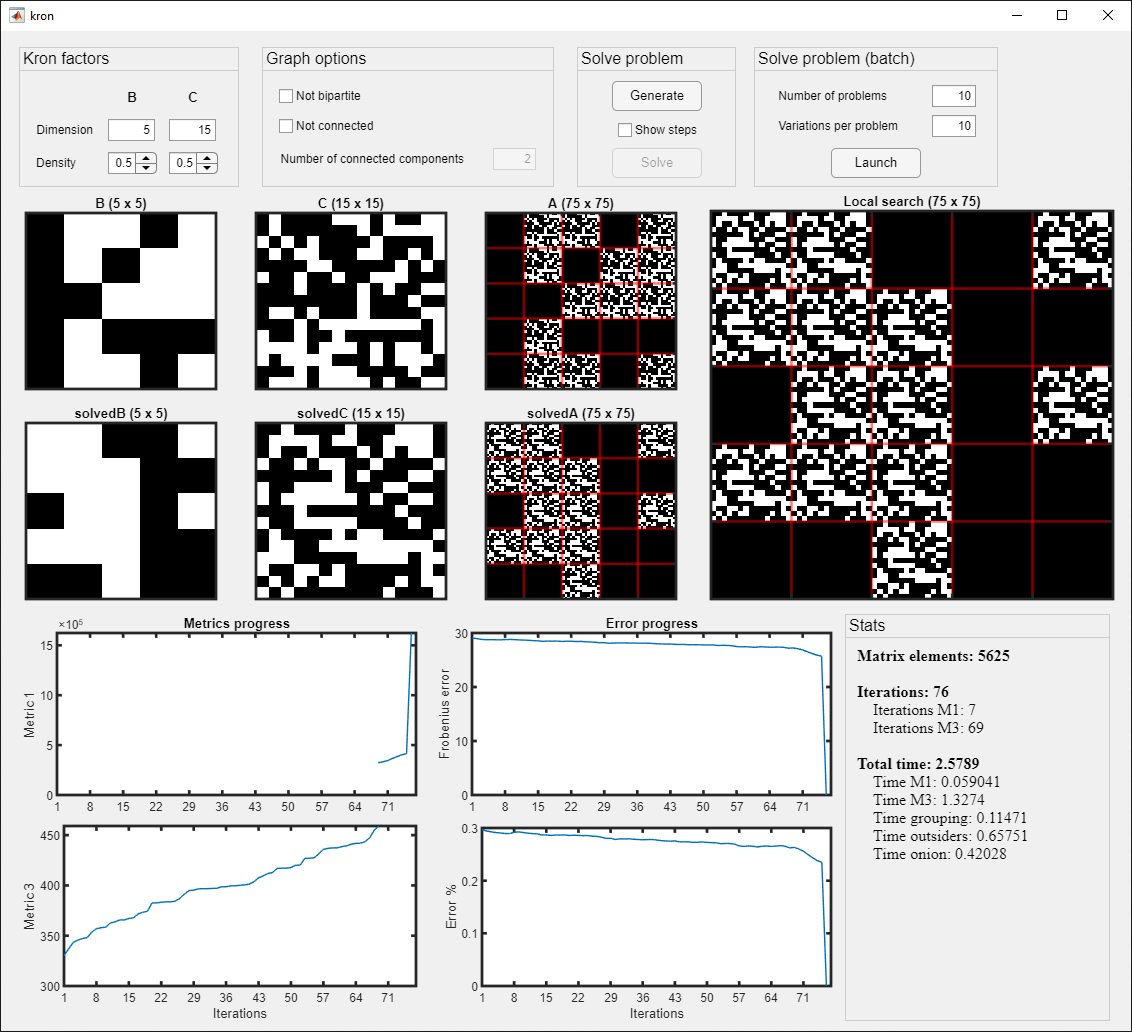1132x1032 pixels.
Task: Click the Graph options panel title
Action: (316, 58)
